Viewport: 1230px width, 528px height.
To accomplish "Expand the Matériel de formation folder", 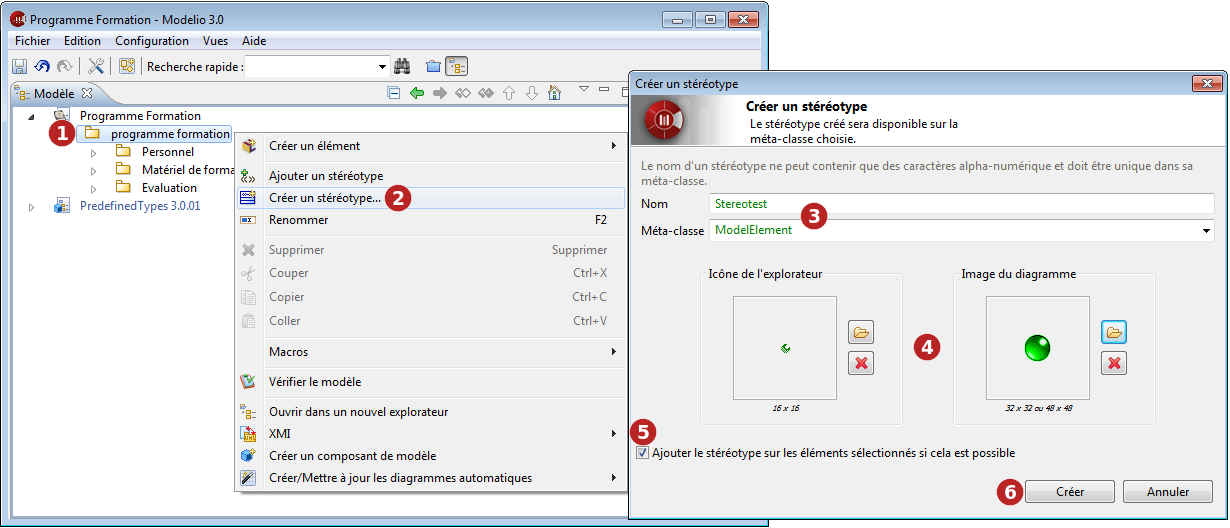I will click(x=93, y=170).
